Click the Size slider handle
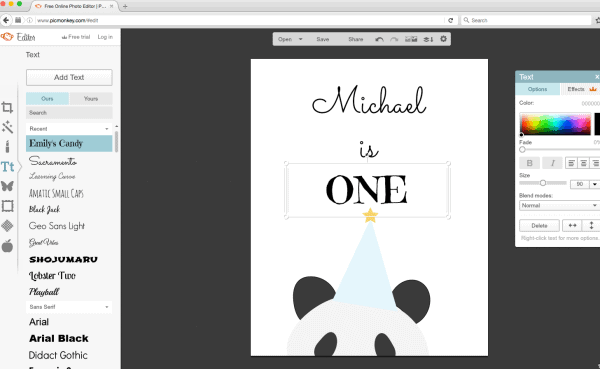 click(543, 183)
